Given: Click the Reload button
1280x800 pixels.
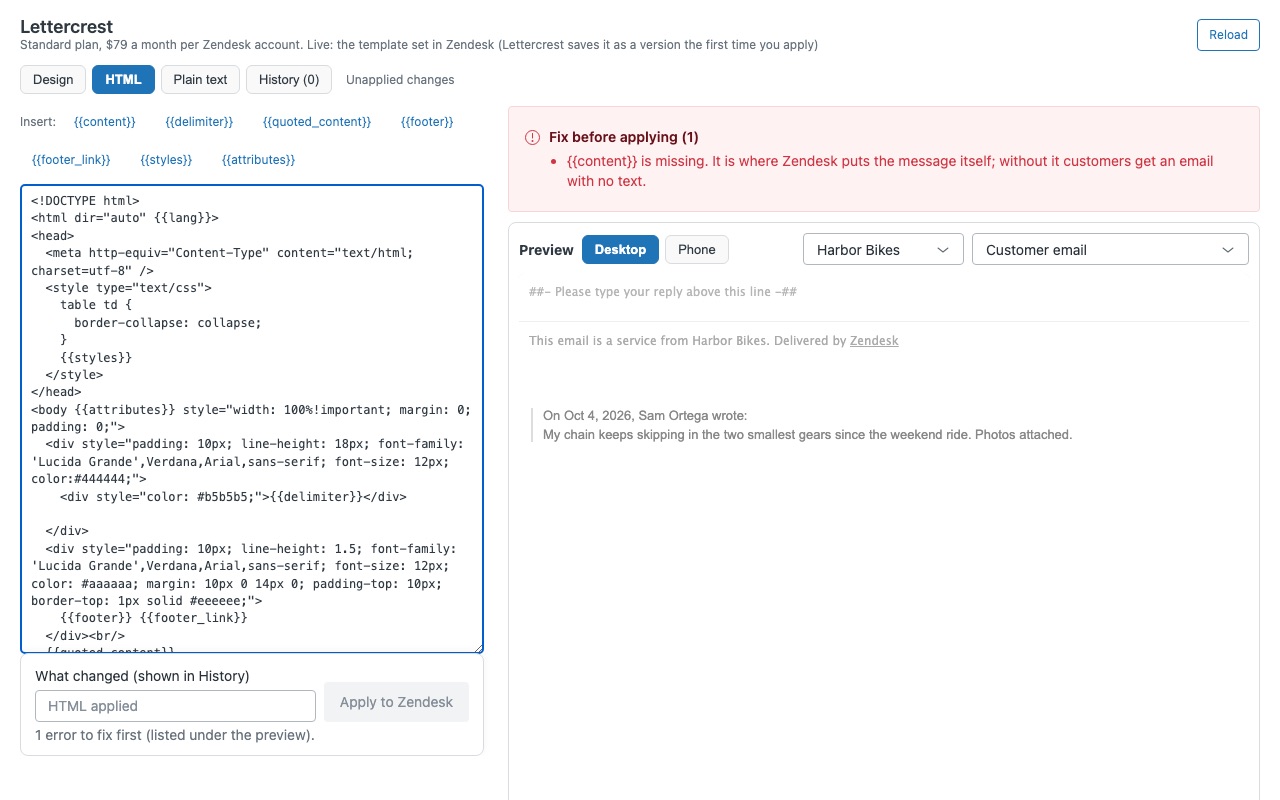Looking at the screenshot, I should pos(1228,34).
